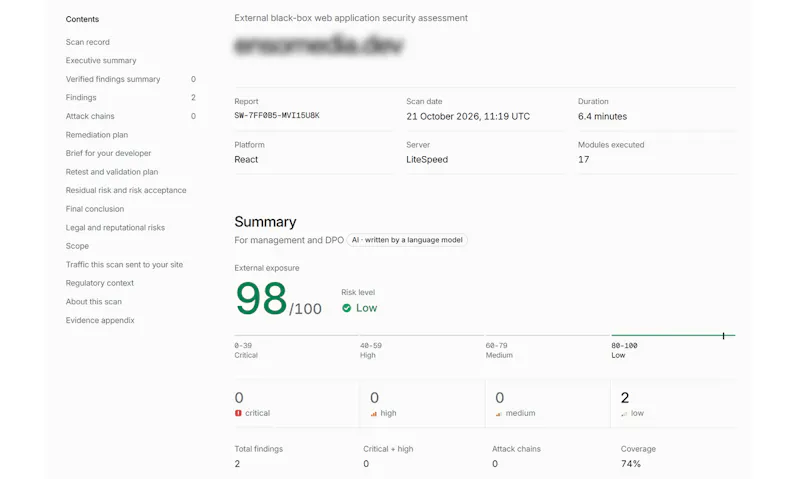Viewport: 800px width, 479px height.
Task: Click the 60-79 Medium range label
Action: tap(499, 350)
